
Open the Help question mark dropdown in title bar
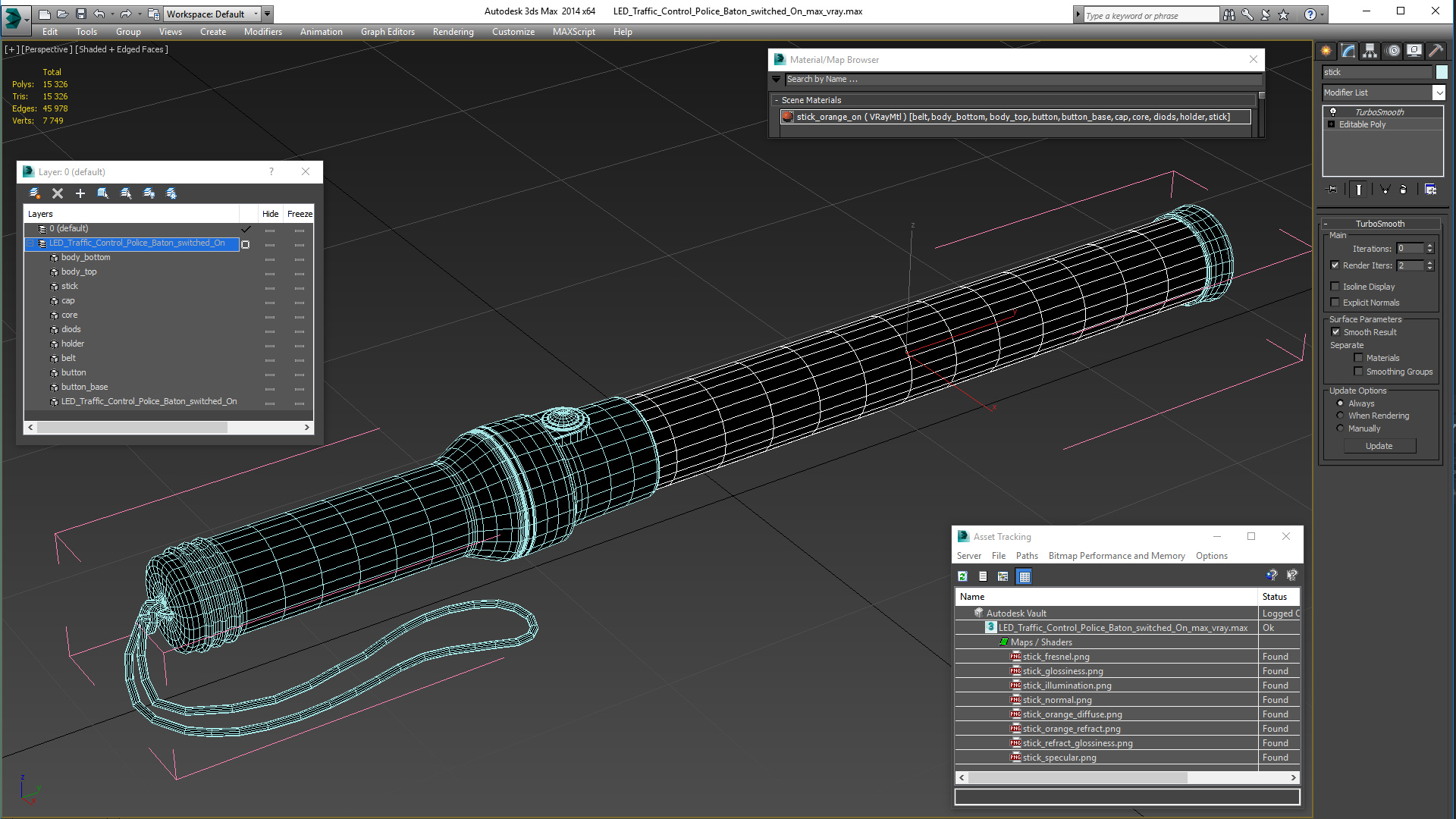pos(1323,14)
